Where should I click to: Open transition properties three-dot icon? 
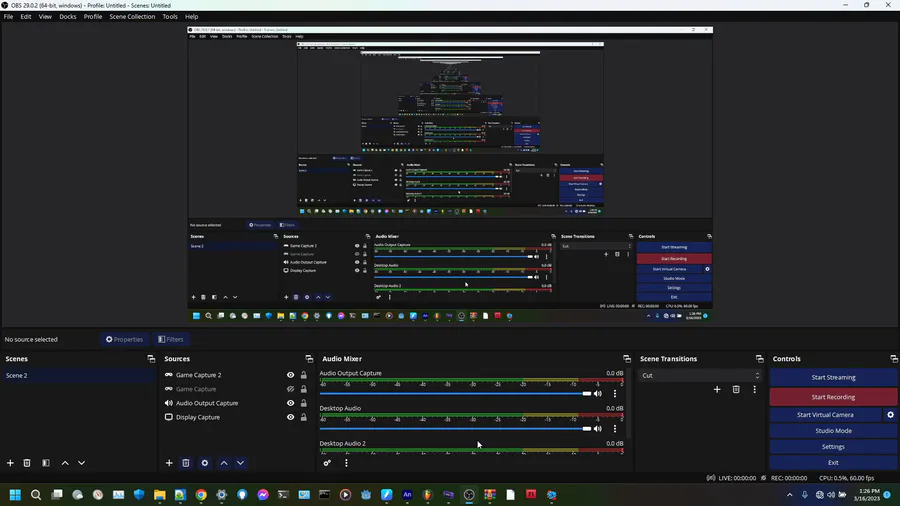(x=755, y=390)
